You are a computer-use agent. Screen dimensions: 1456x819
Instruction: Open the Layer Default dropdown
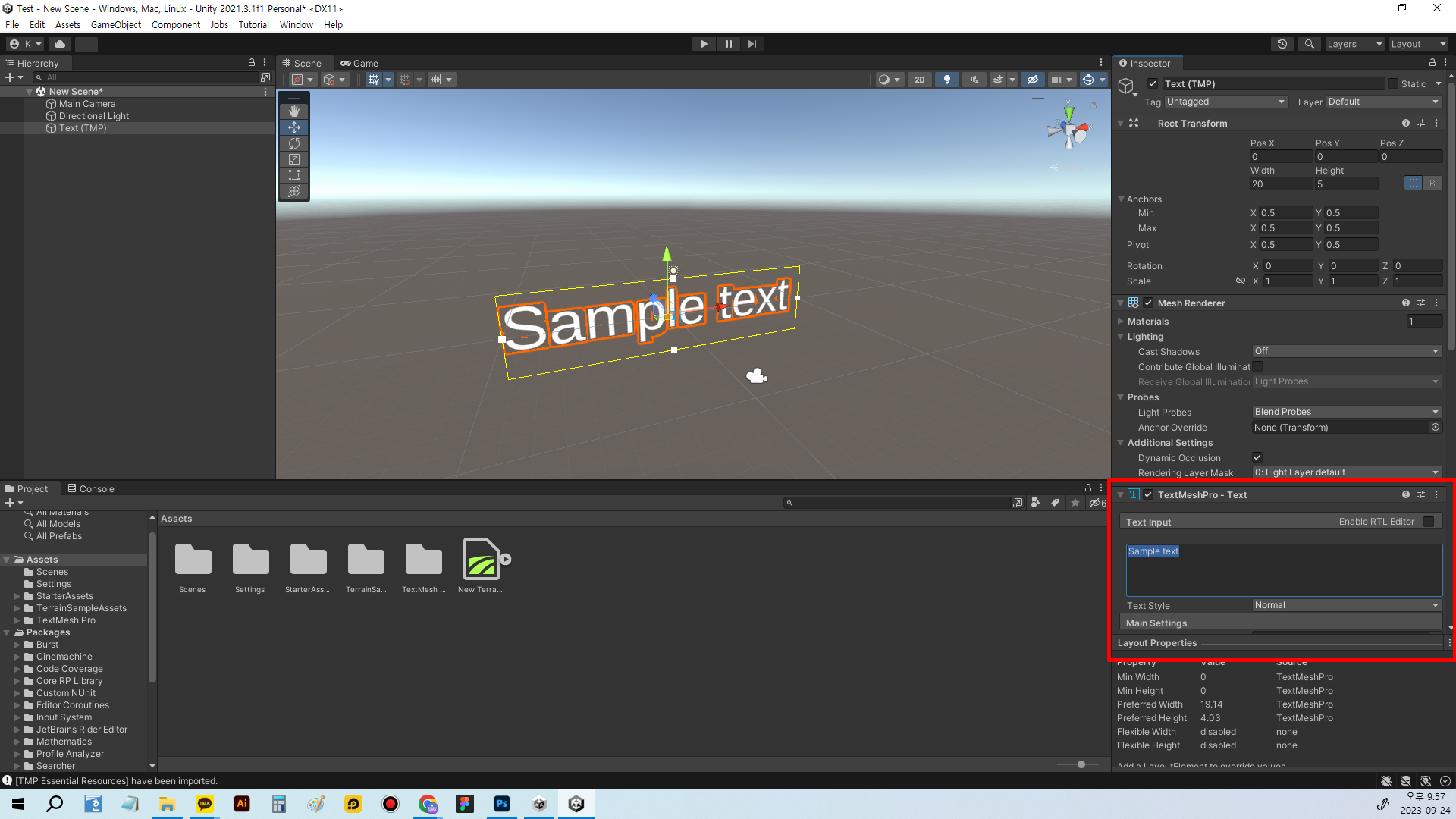pos(1384,102)
